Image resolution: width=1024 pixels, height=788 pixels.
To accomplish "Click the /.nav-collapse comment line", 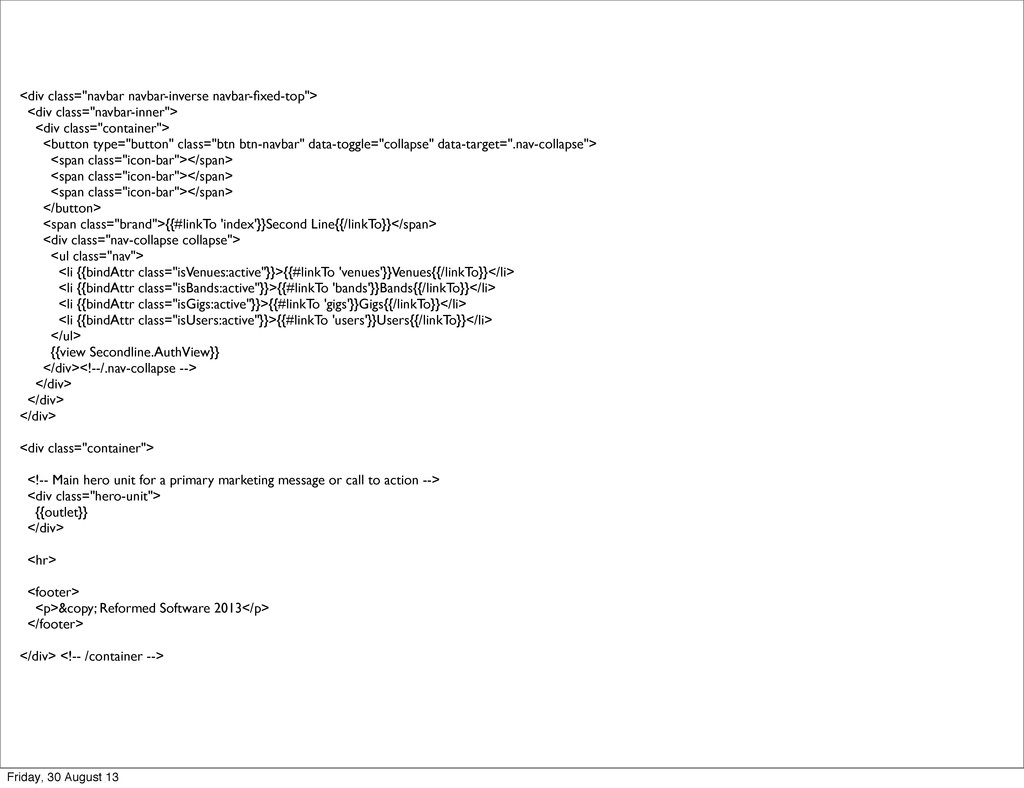I will (x=120, y=368).
